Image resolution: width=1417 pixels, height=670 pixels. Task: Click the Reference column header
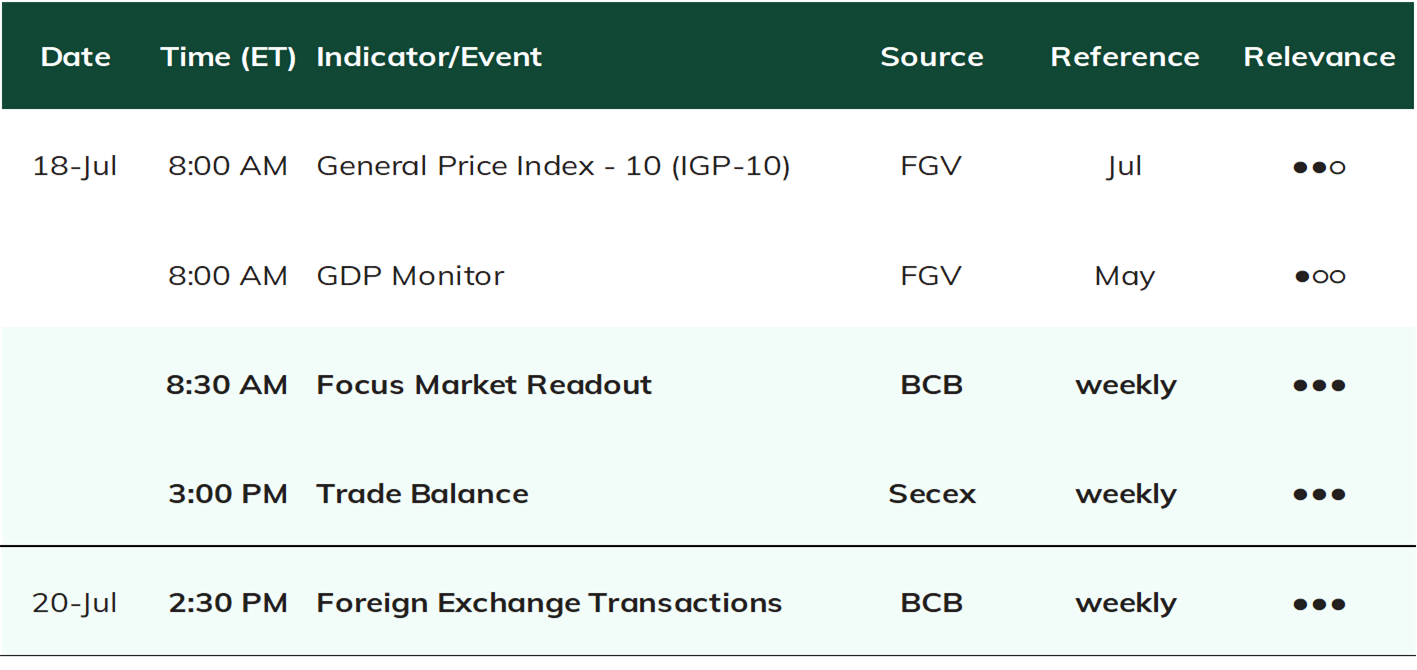coord(1125,56)
